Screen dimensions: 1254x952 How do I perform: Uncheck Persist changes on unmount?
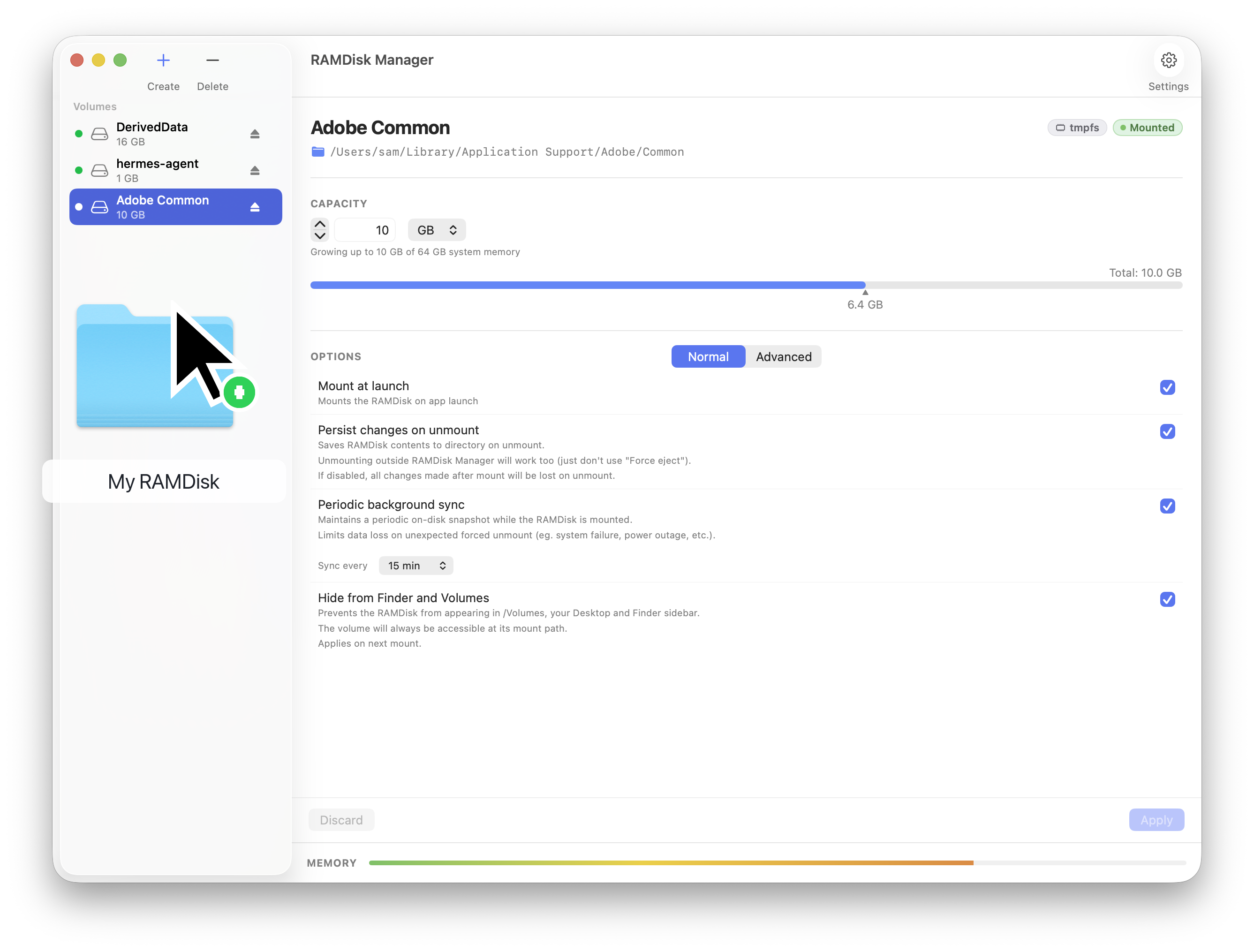[1167, 431]
